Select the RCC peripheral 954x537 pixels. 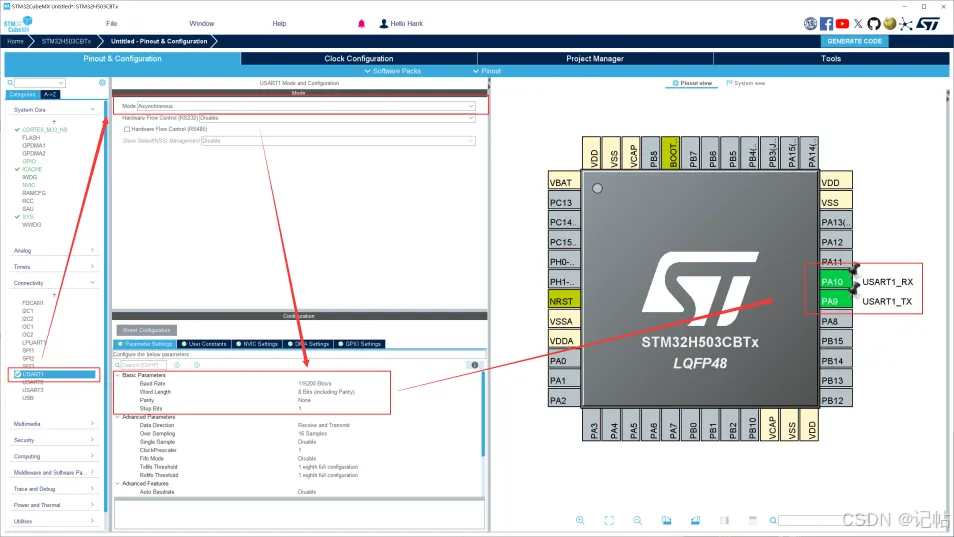(x=28, y=201)
